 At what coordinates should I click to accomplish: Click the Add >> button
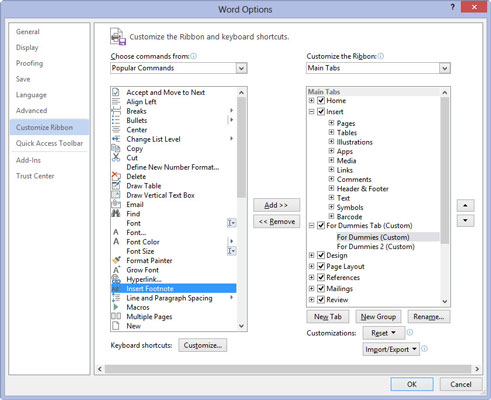pos(276,205)
